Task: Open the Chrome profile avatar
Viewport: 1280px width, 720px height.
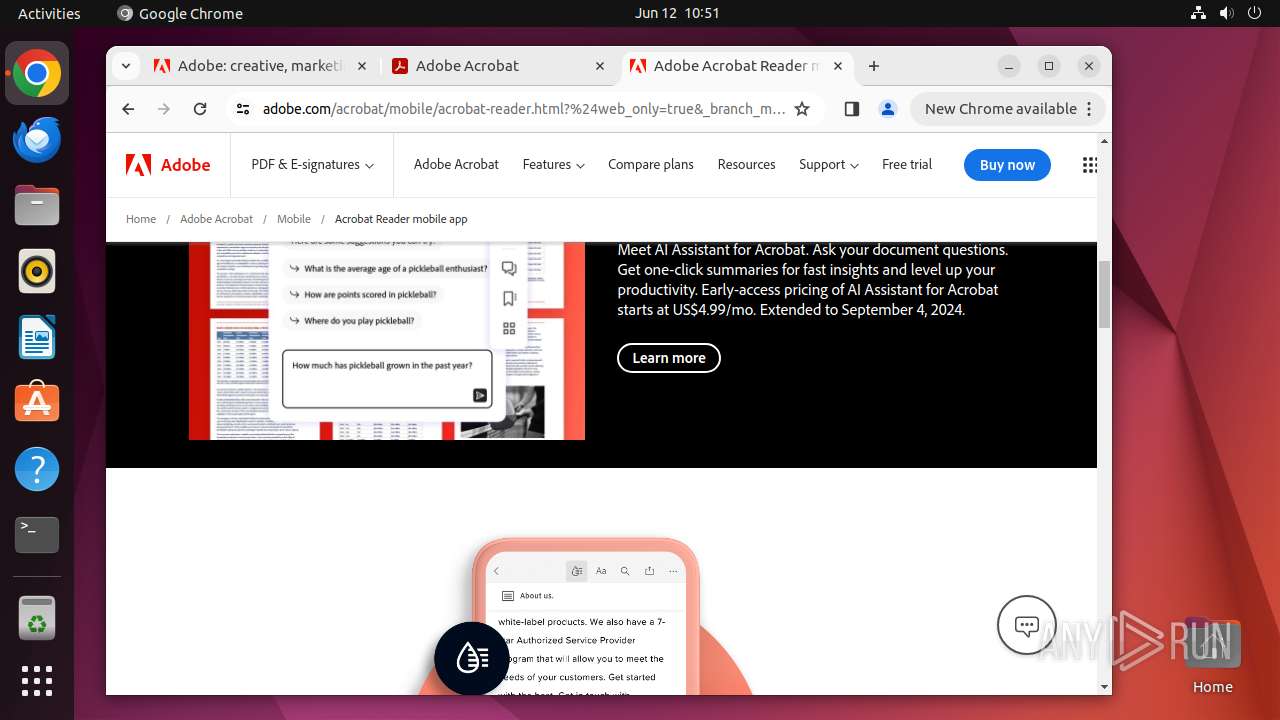Action: [887, 109]
